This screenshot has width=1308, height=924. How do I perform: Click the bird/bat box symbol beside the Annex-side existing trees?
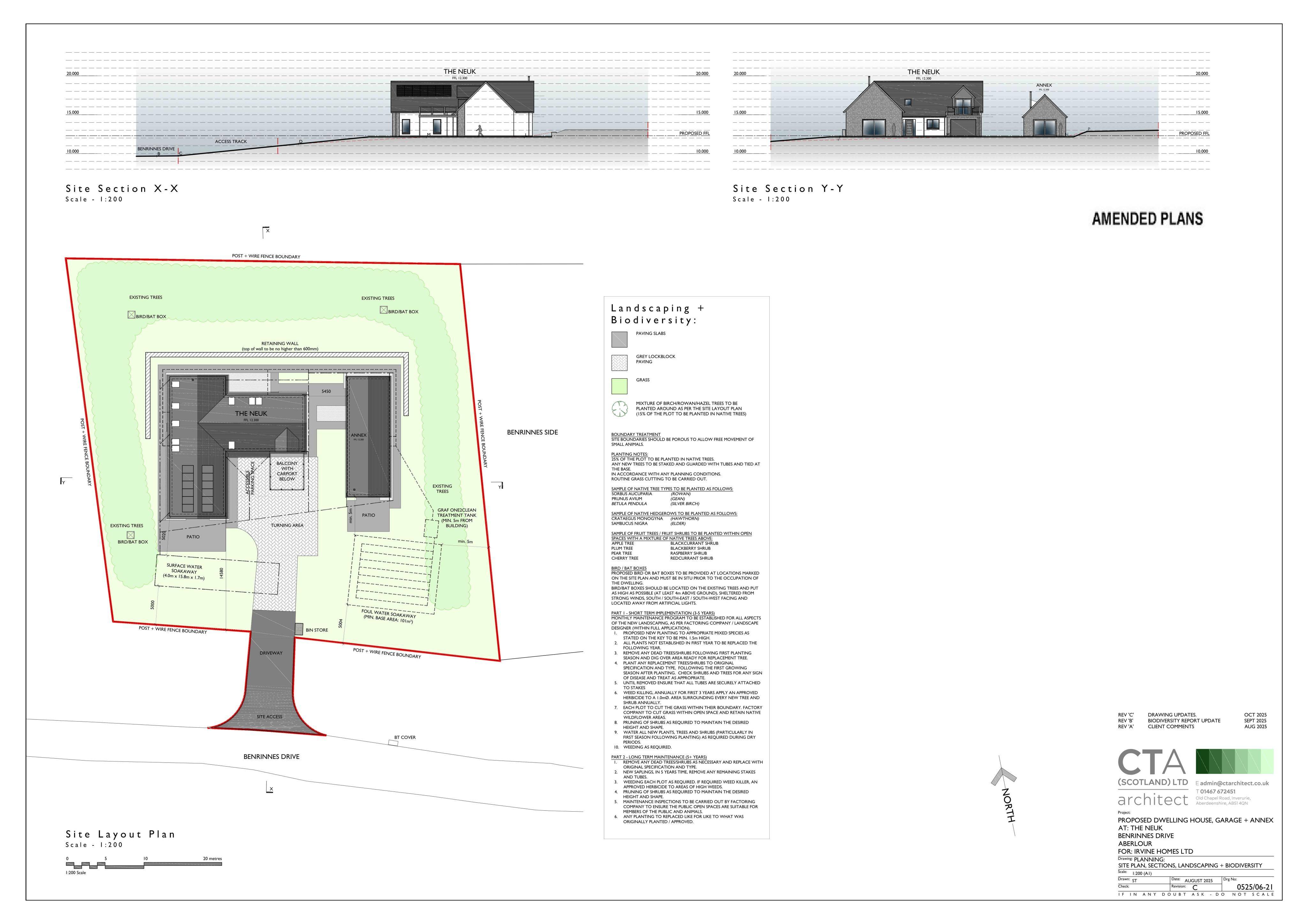pyautogui.click(x=384, y=310)
